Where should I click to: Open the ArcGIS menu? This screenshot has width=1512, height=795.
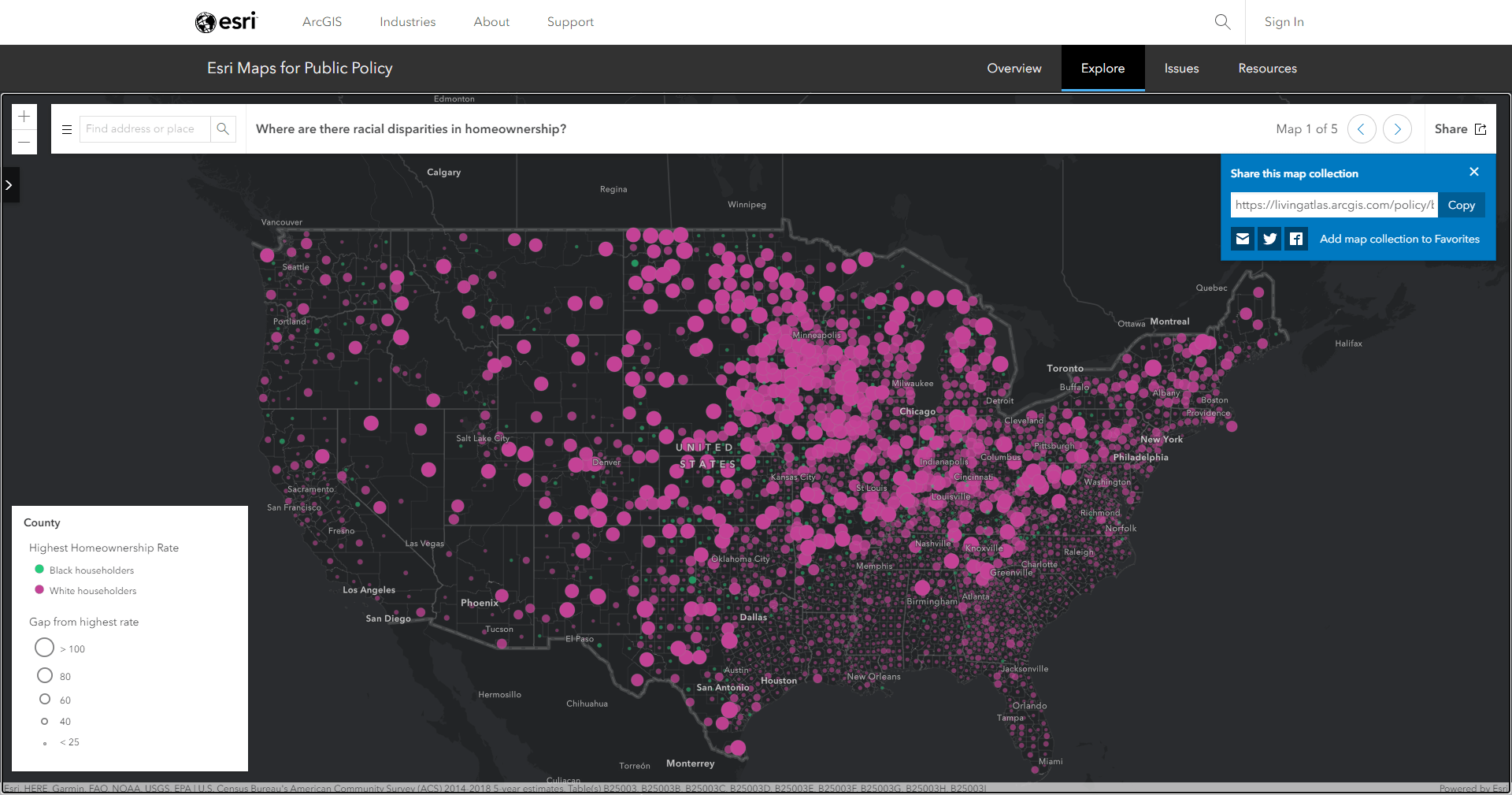click(x=322, y=22)
